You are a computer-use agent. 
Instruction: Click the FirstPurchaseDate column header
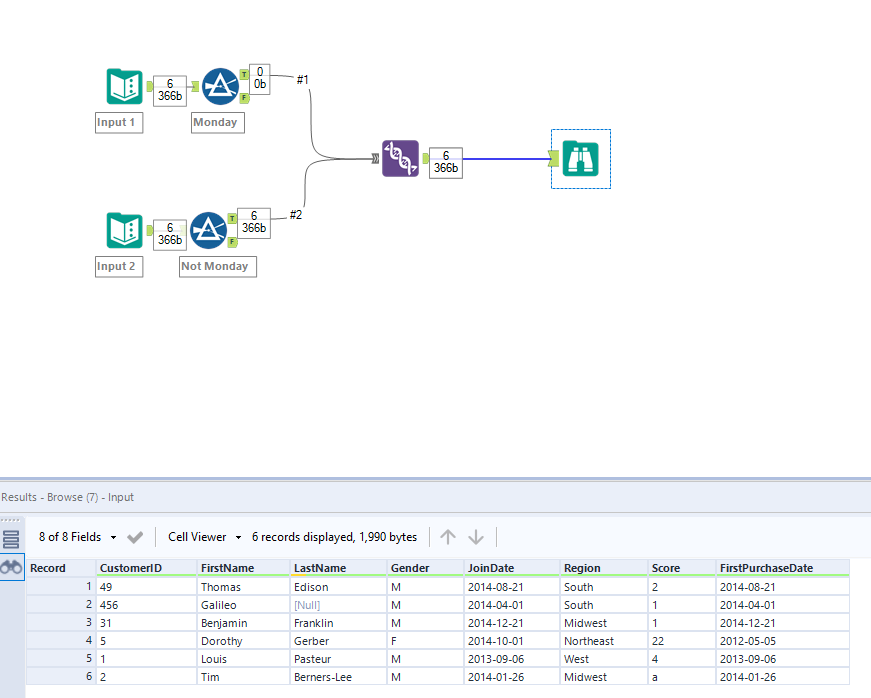[x=783, y=568]
